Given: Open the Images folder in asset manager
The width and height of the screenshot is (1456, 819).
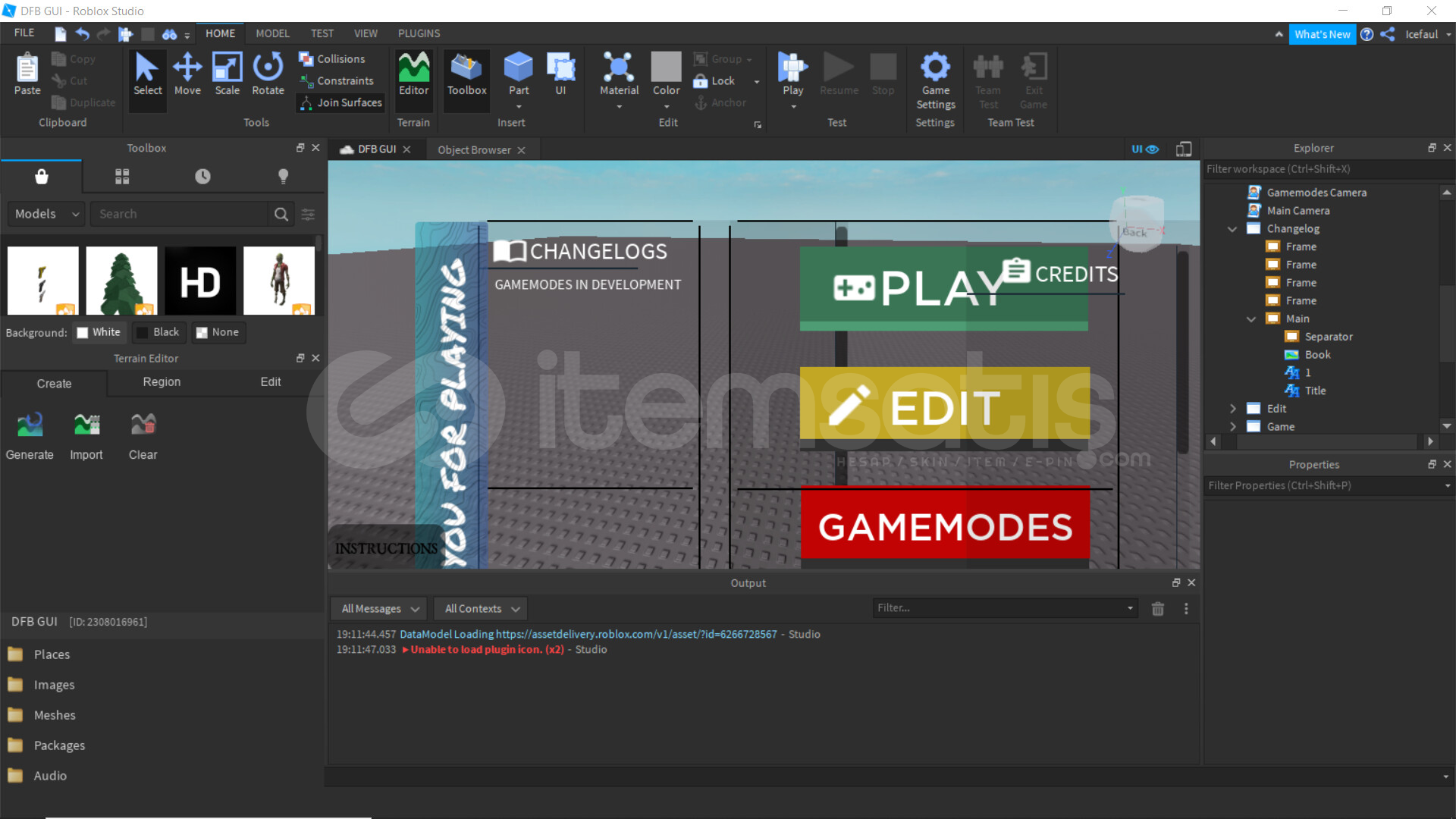Looking at the screenshot, I should coord(55,685).
